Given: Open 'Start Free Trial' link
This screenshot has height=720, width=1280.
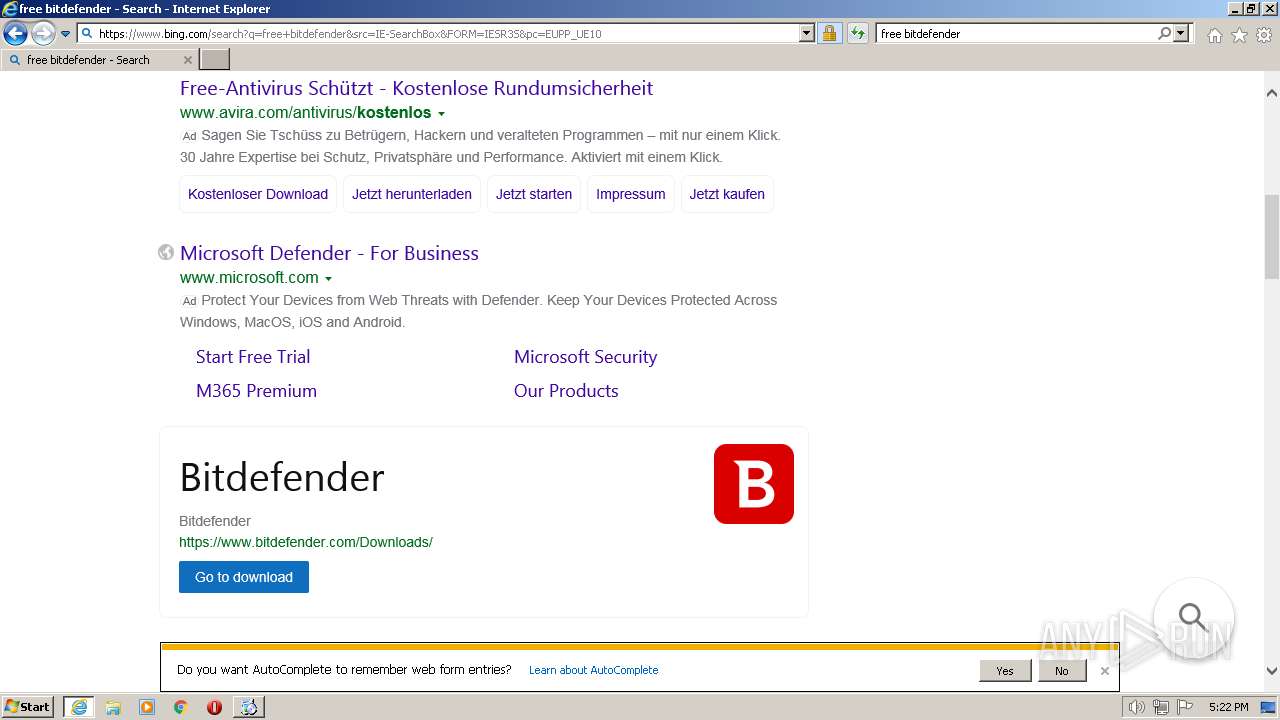Looking at the screenshot, I should tap(253, 357).
